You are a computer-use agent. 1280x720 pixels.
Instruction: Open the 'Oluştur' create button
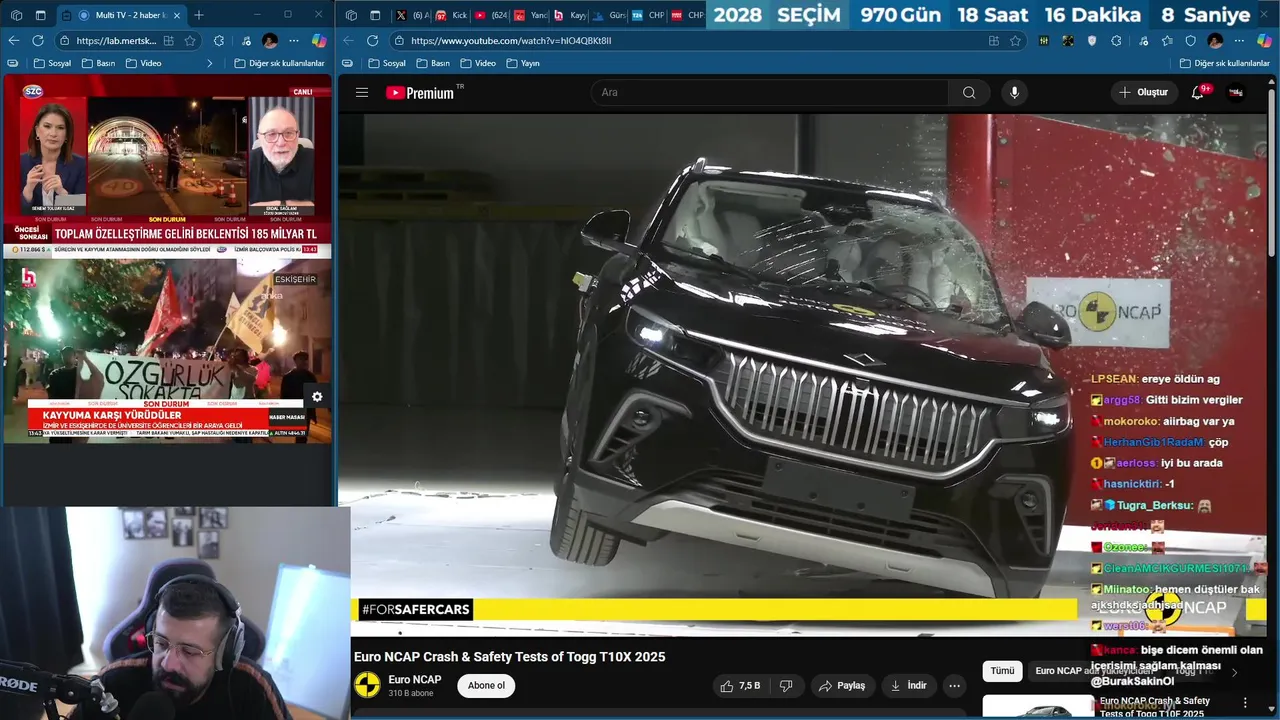[1144, 92]
